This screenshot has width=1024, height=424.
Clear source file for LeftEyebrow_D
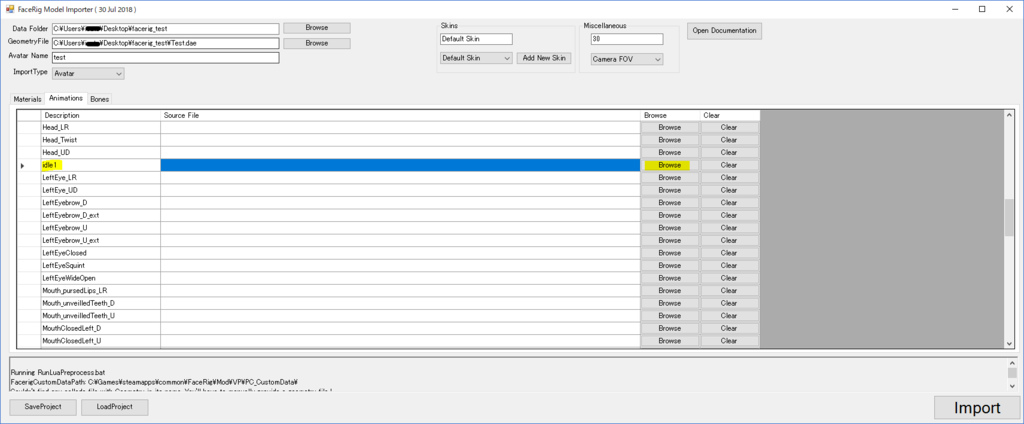click(729, 203)
